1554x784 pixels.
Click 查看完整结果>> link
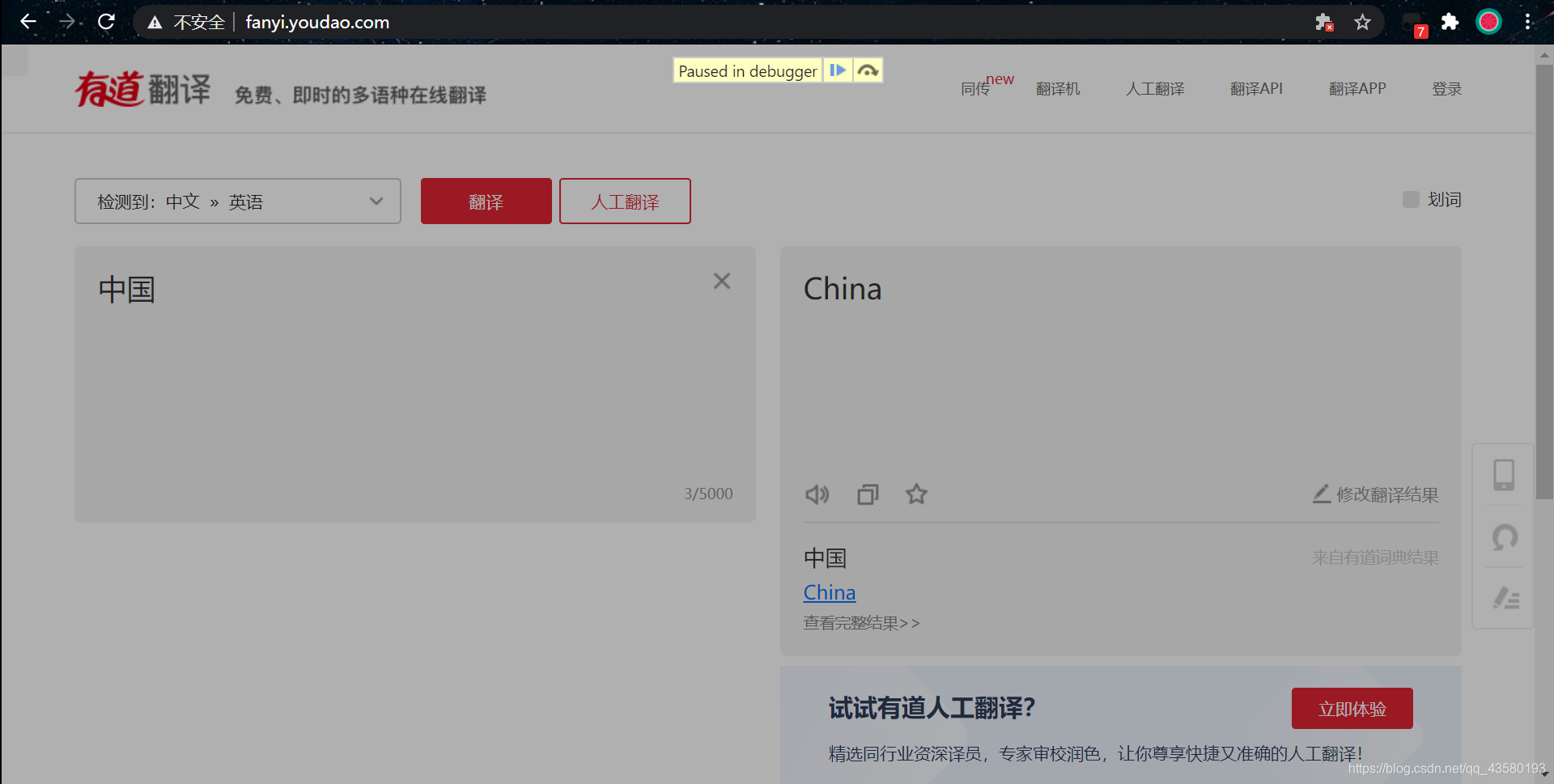click(861, 623)
